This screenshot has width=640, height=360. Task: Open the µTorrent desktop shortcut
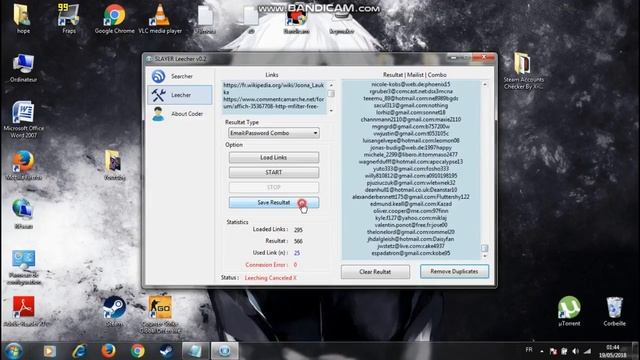tap(569, 311)
